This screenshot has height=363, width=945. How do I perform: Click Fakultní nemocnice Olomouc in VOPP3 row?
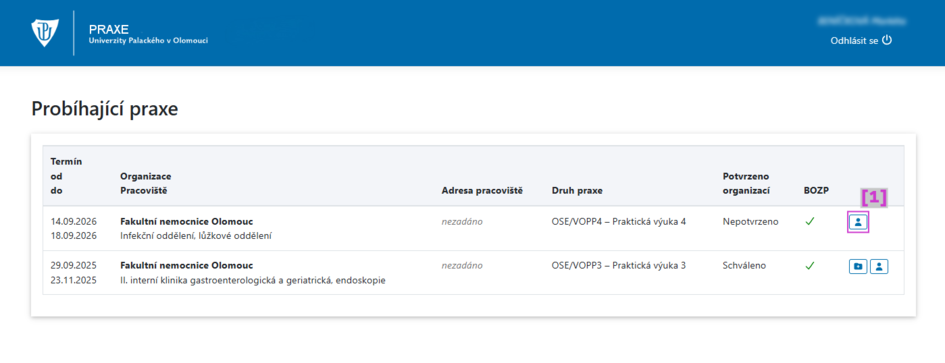pos(186,265)
